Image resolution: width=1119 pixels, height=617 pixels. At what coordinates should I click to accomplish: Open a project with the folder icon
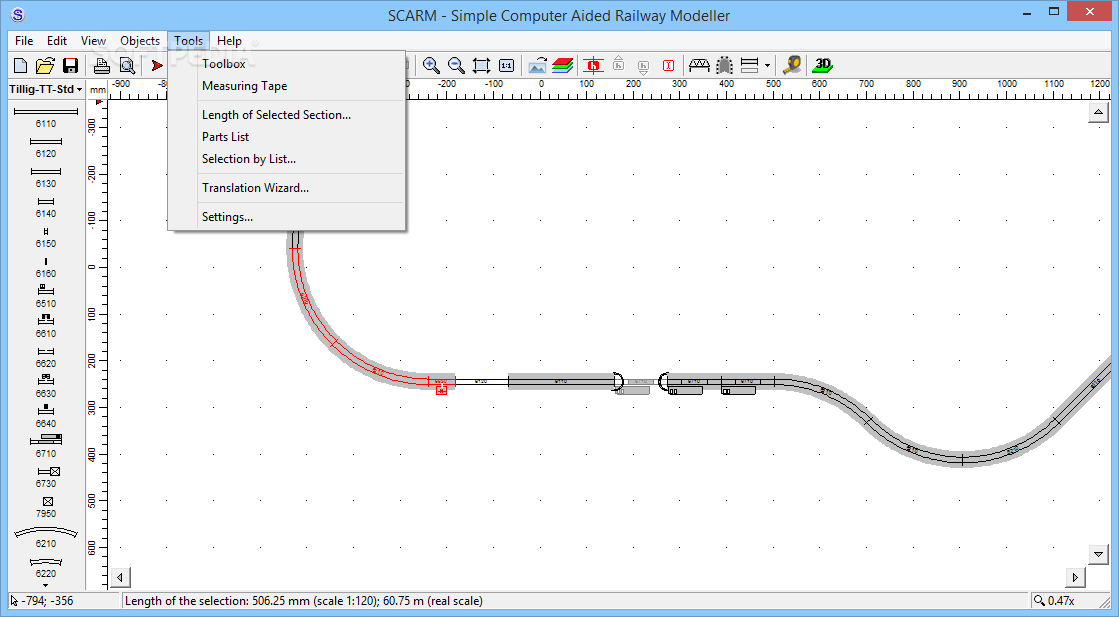[45, 66]
